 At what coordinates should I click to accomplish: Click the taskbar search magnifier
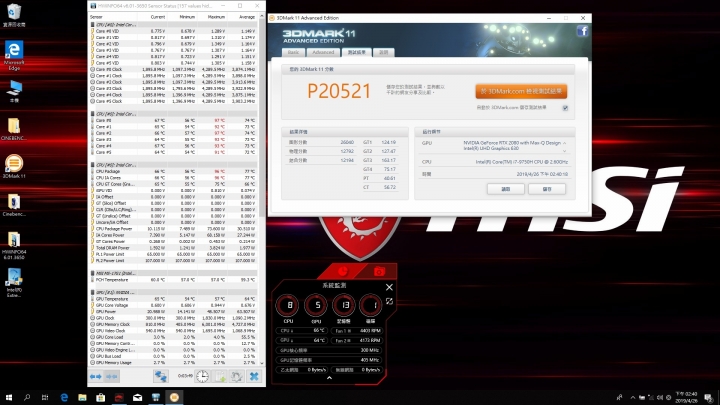point(27,398)
